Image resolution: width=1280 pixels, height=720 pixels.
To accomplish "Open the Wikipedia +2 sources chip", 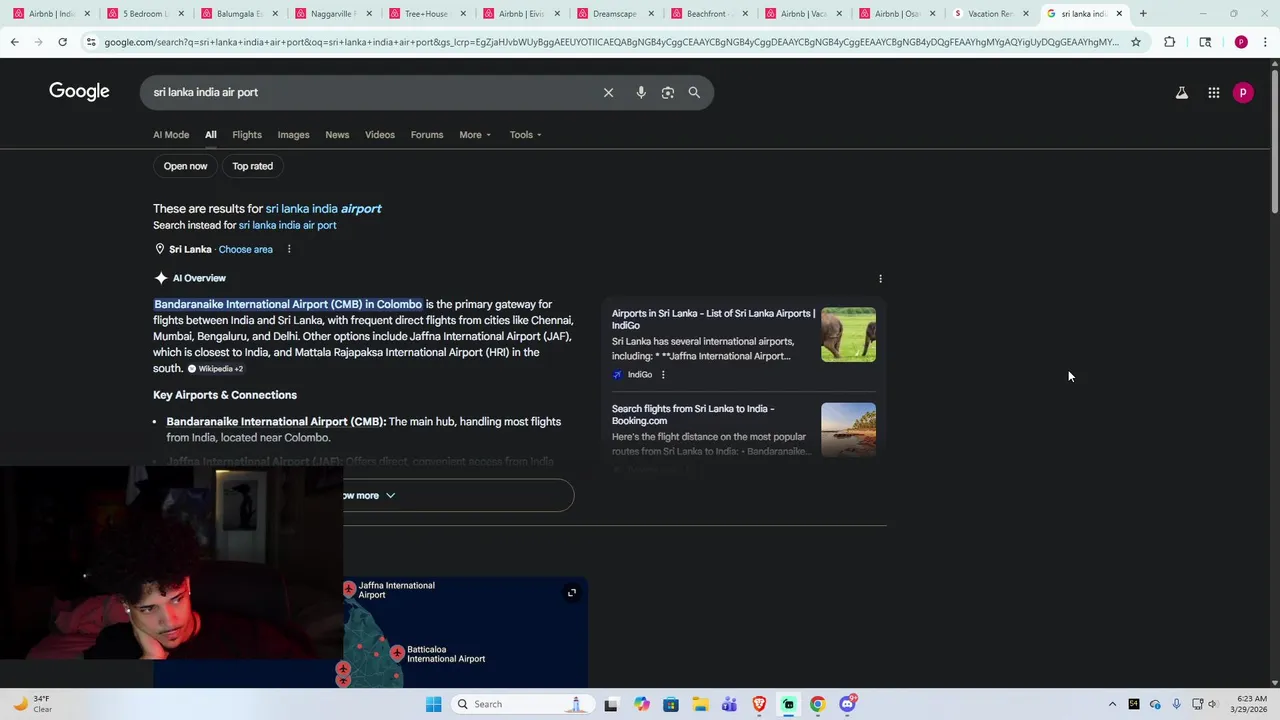I will click(215, 369).
